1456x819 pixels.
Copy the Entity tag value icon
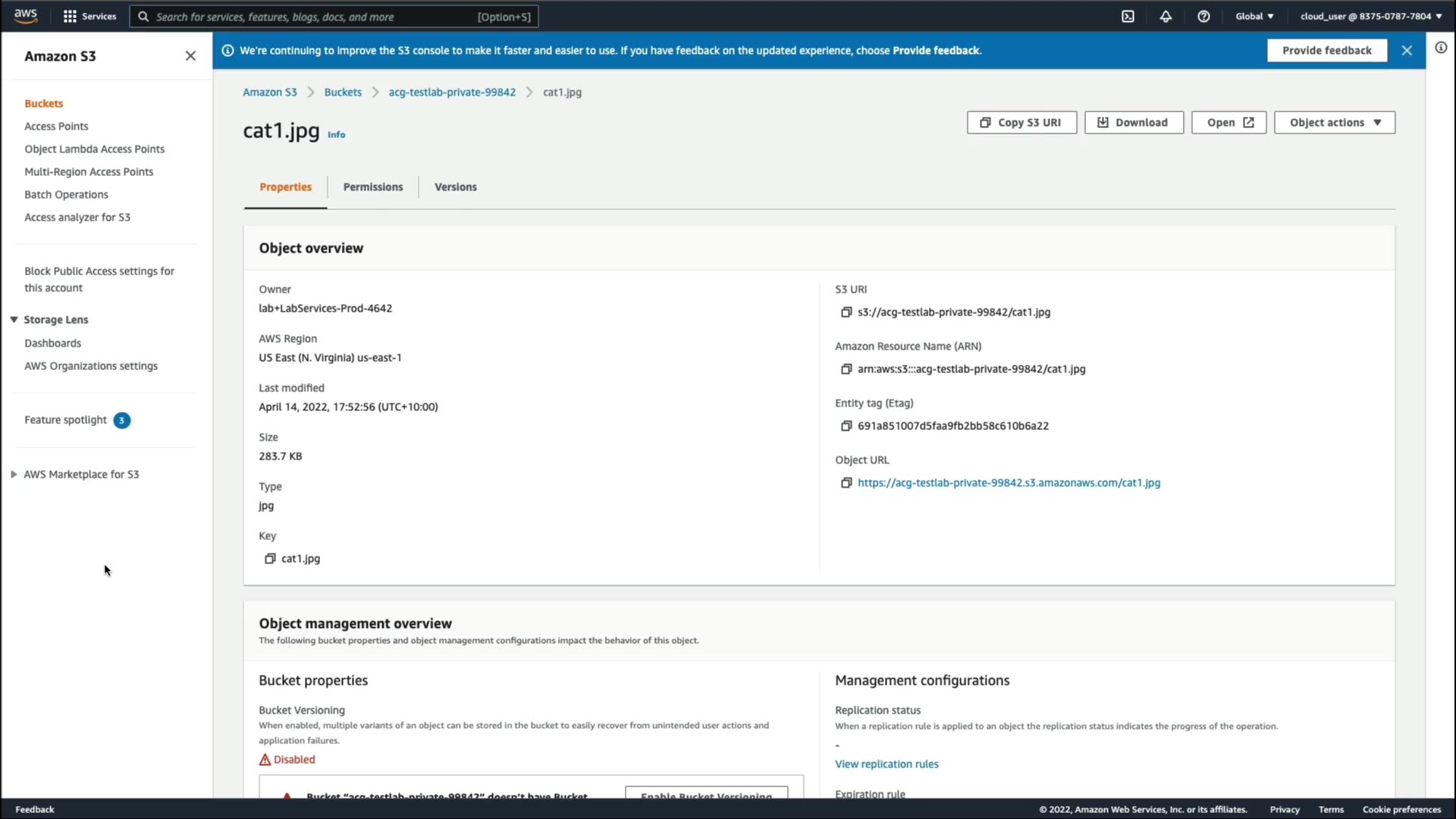coord(846,426)
